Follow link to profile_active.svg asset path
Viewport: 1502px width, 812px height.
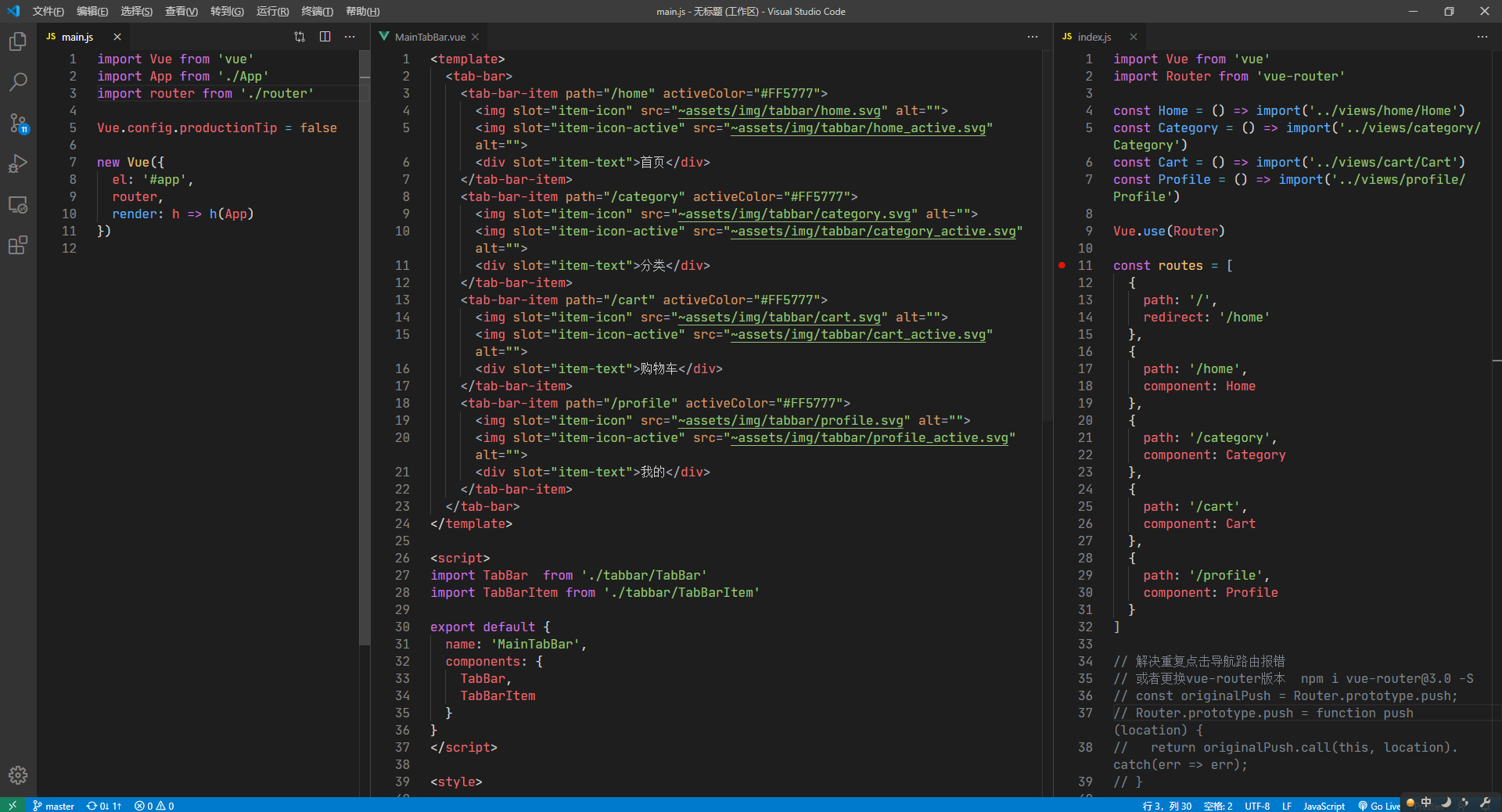tap(869, 437)
